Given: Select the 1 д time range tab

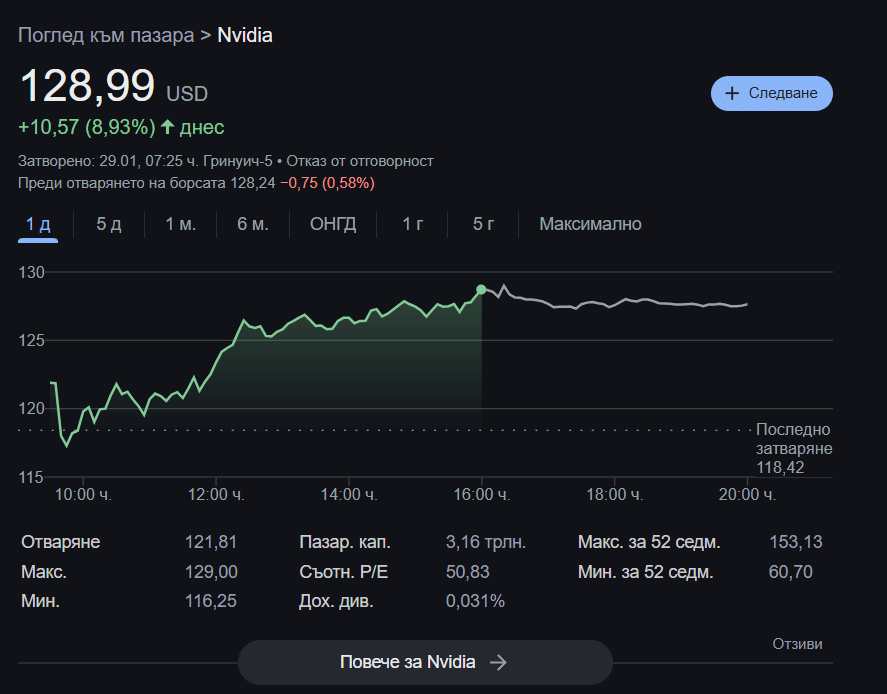Looking at the screenshot, I should [38, 224].
